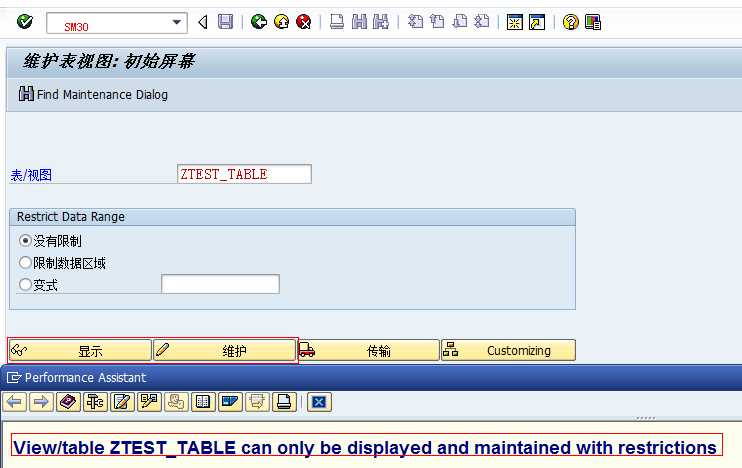Click Performance Assistant back arrow
Screen dimensions: 742x468
15,402
